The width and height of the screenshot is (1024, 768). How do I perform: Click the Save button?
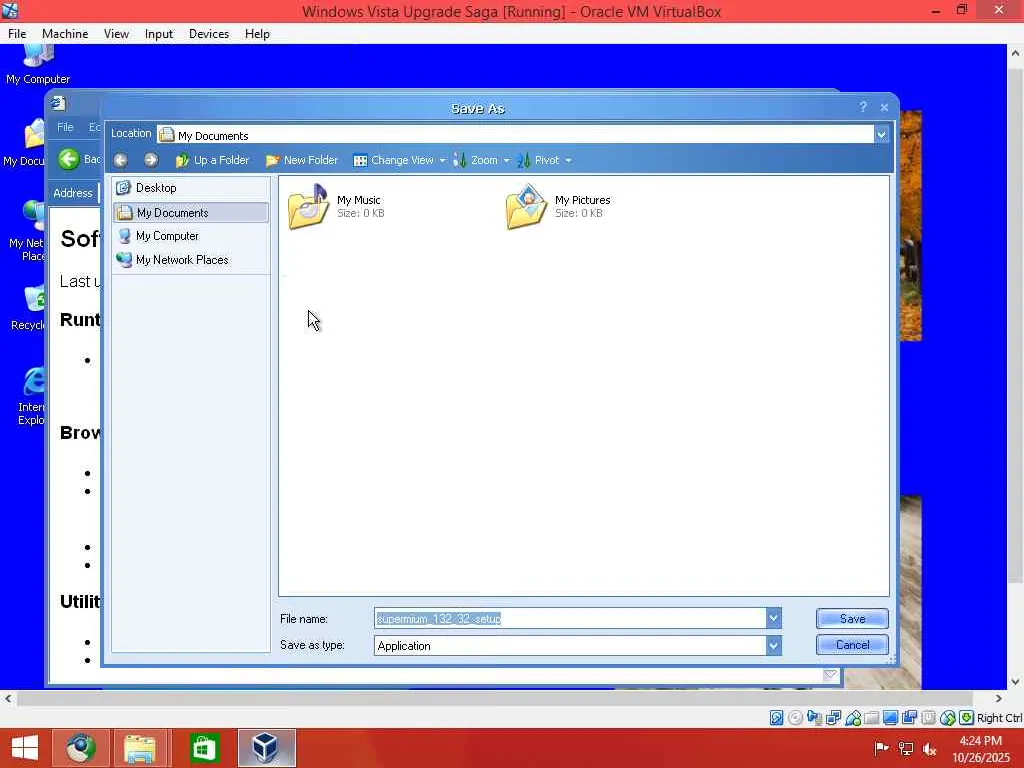(x=852, y=618)
